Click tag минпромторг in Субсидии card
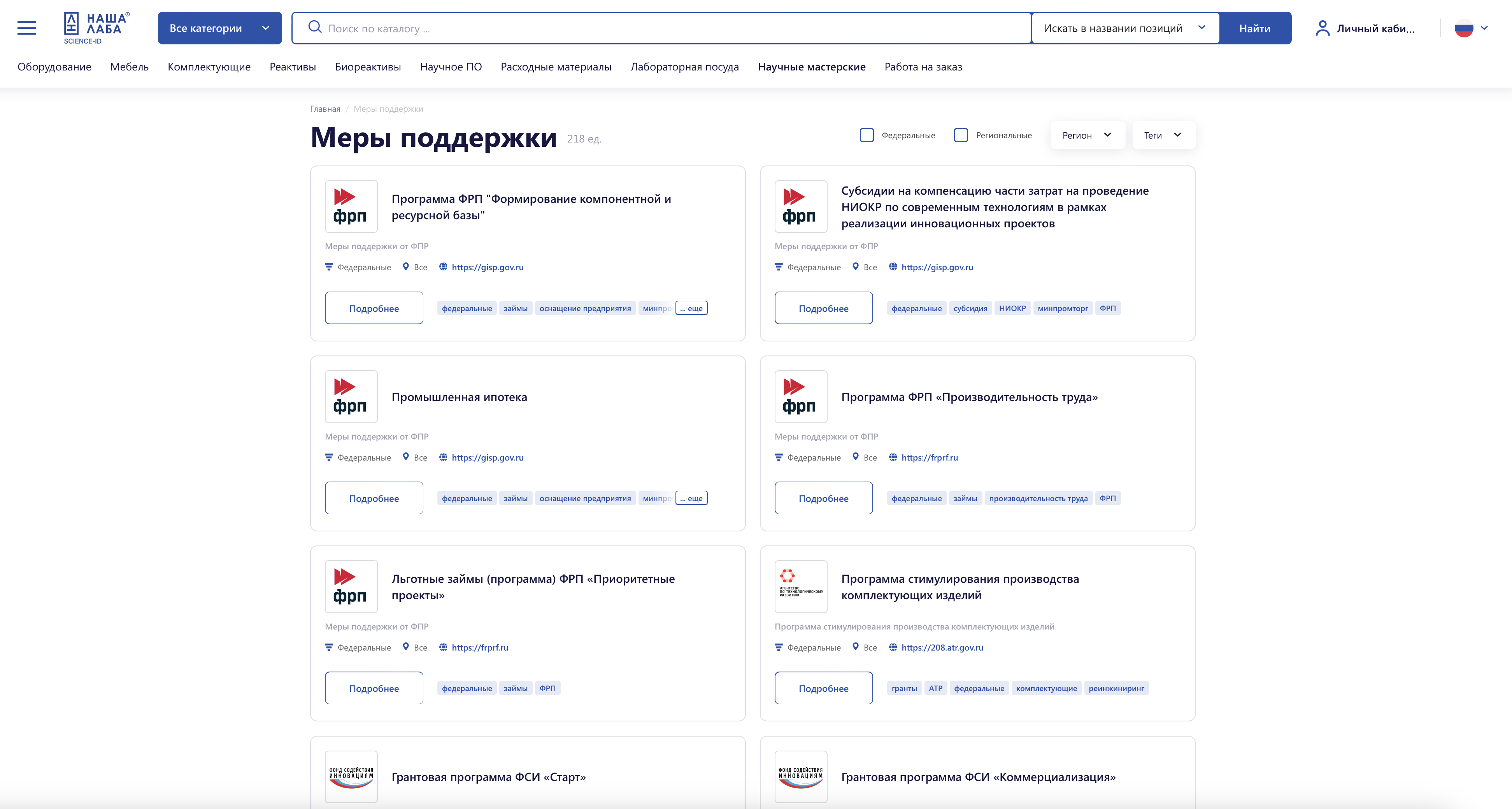Image resolution: width=1512 pixels, height=809 pixels. 1062,308
